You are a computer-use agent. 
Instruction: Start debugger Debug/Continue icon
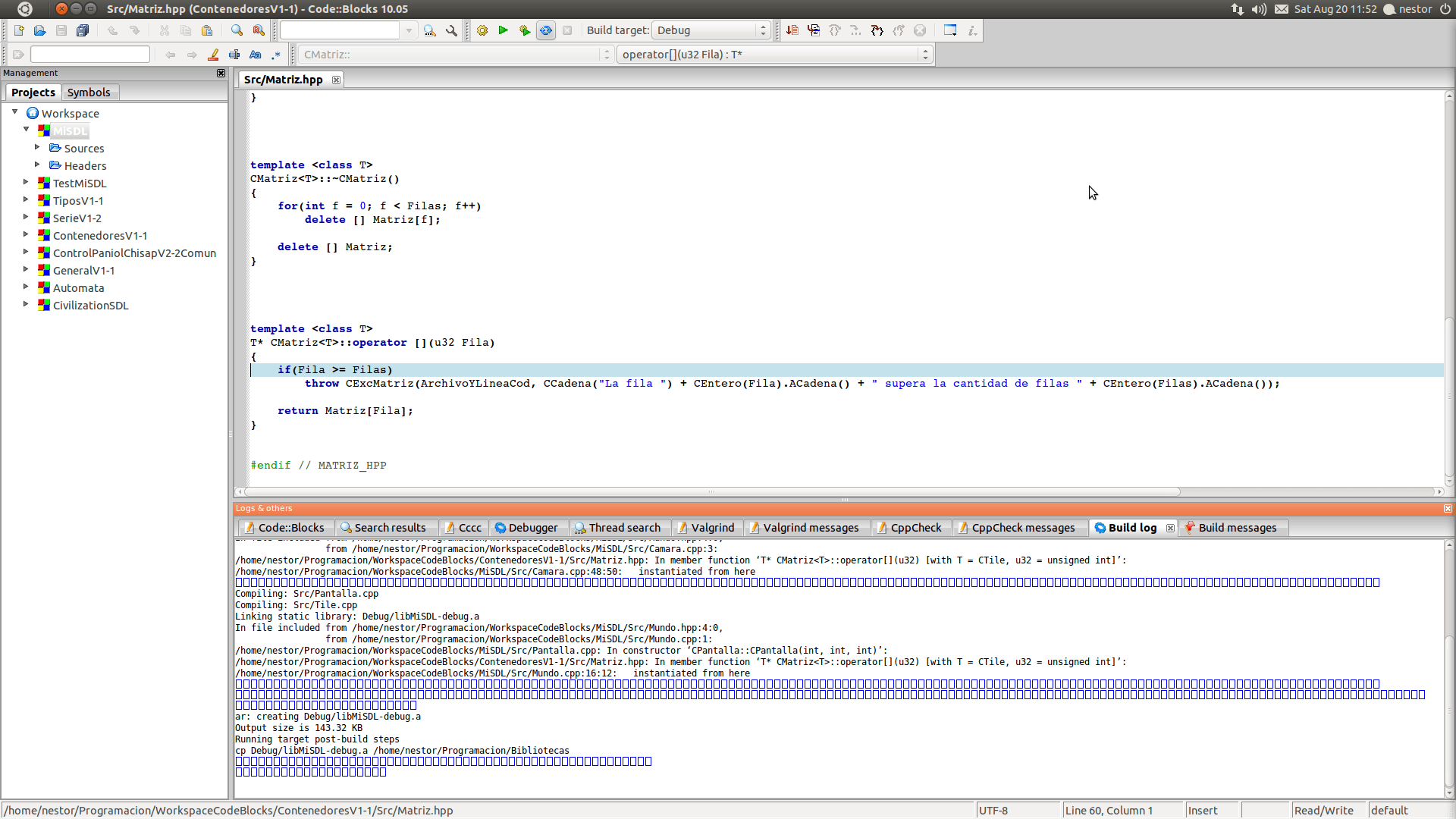[792, 30]
